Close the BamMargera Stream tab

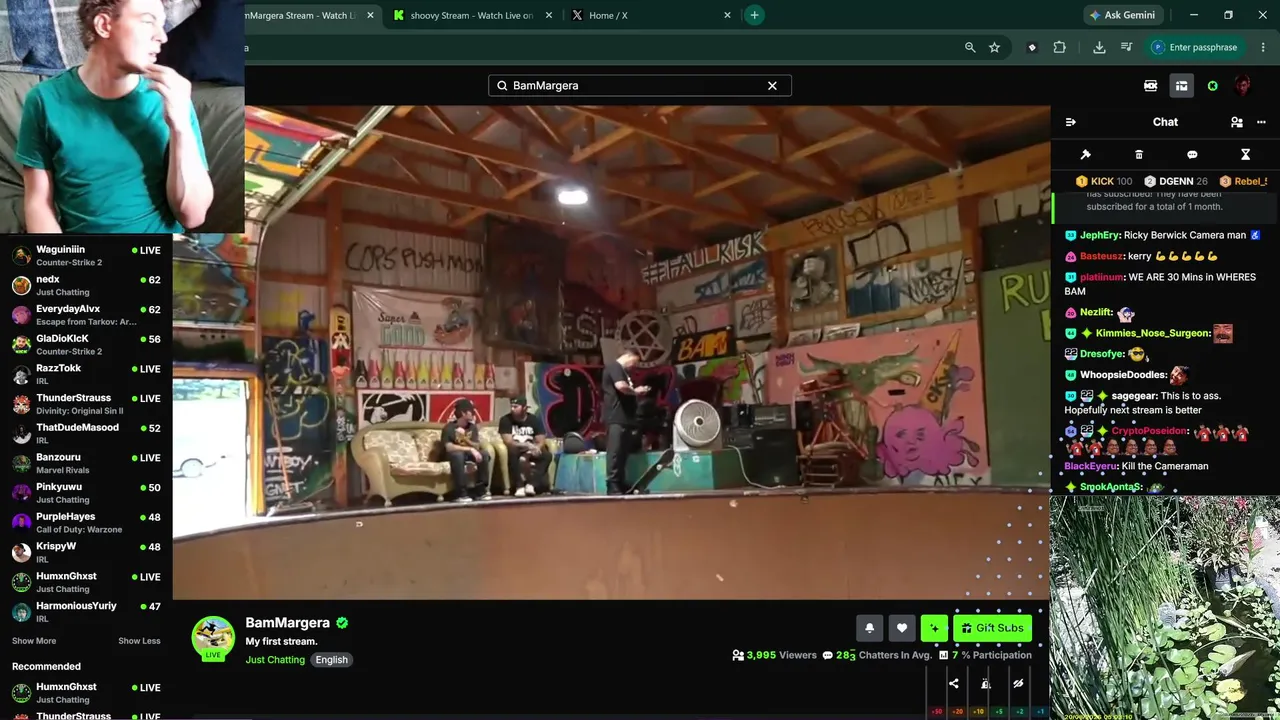pyautogui.click(x=370, y=15)
